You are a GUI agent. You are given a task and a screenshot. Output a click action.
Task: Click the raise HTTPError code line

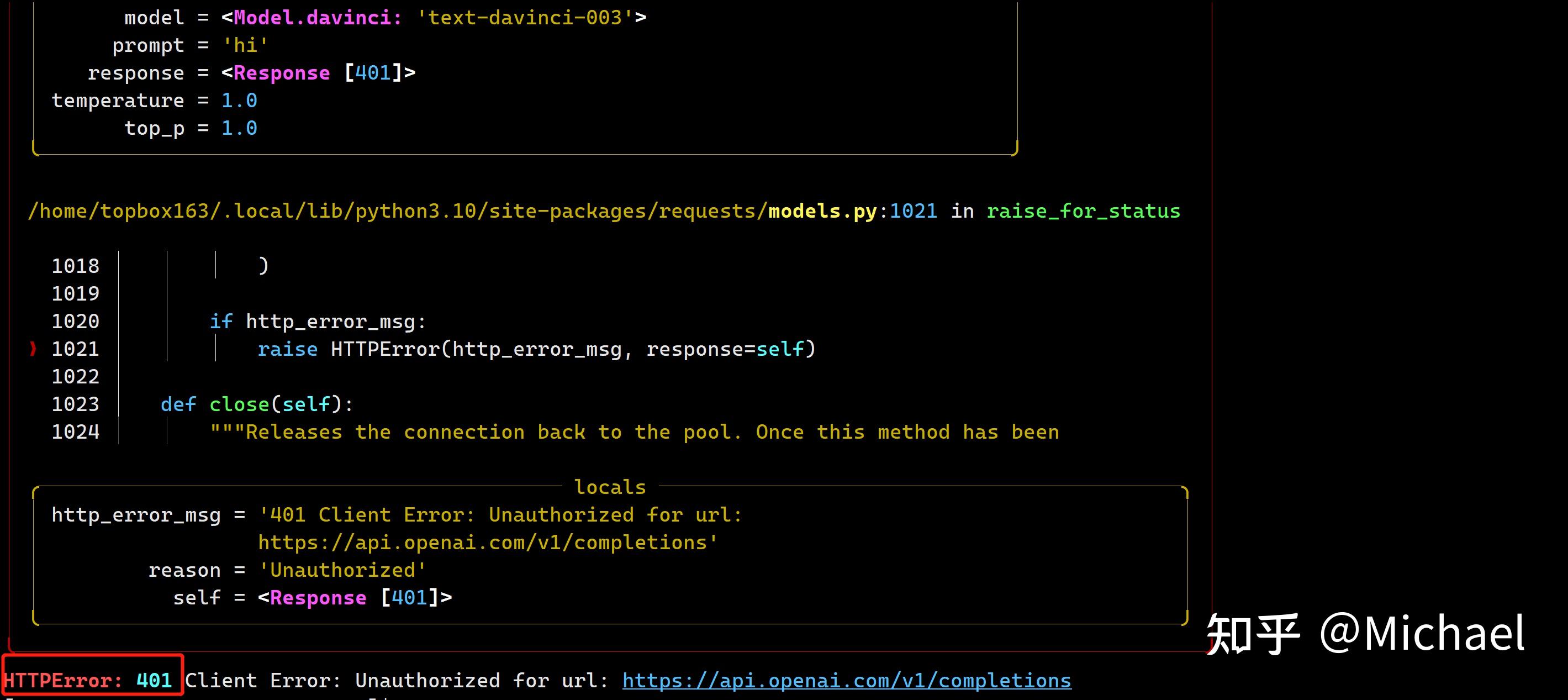536,349
